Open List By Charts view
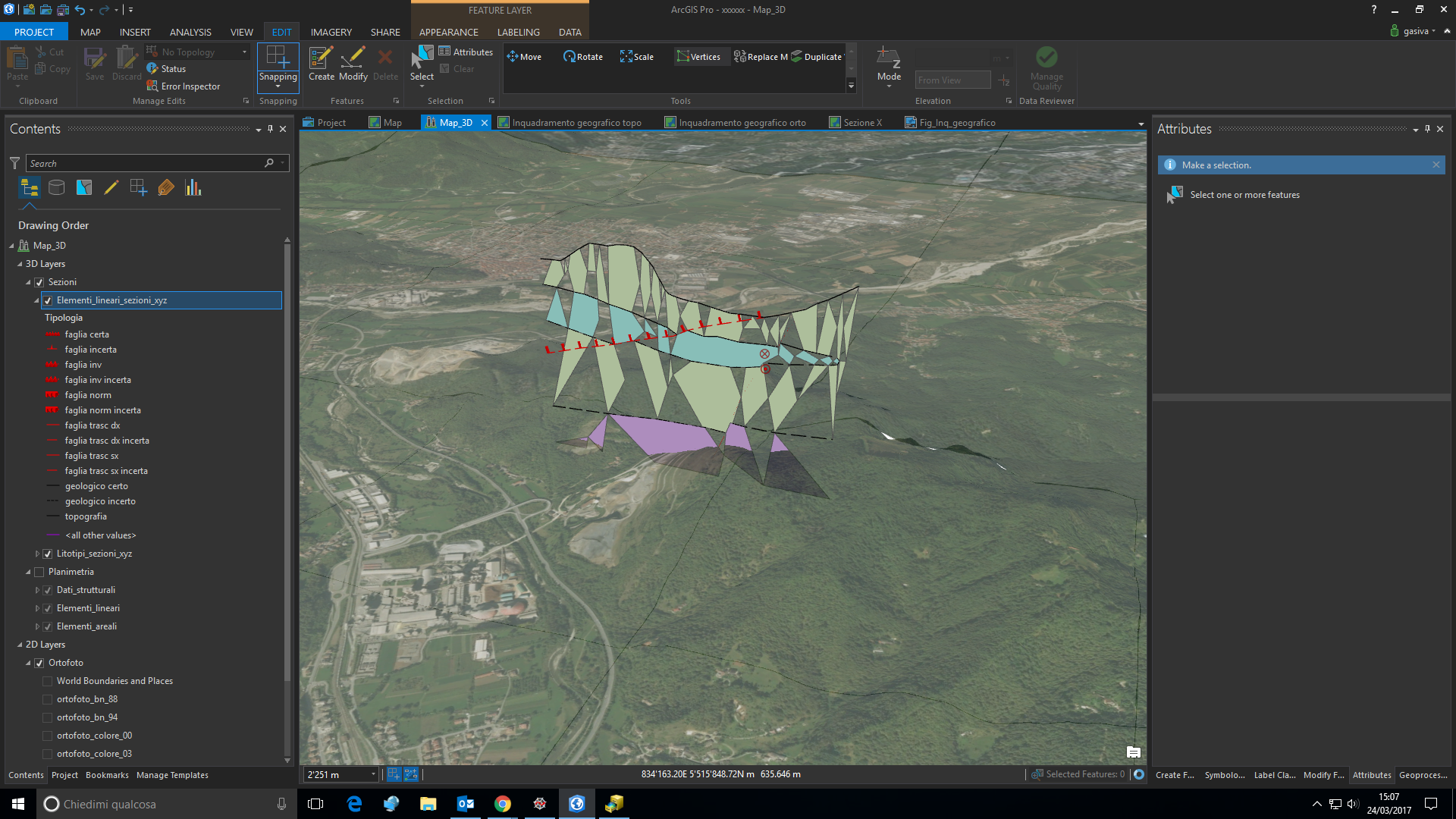The width and height of the screenshot is (1456, 819). [193, 187]
